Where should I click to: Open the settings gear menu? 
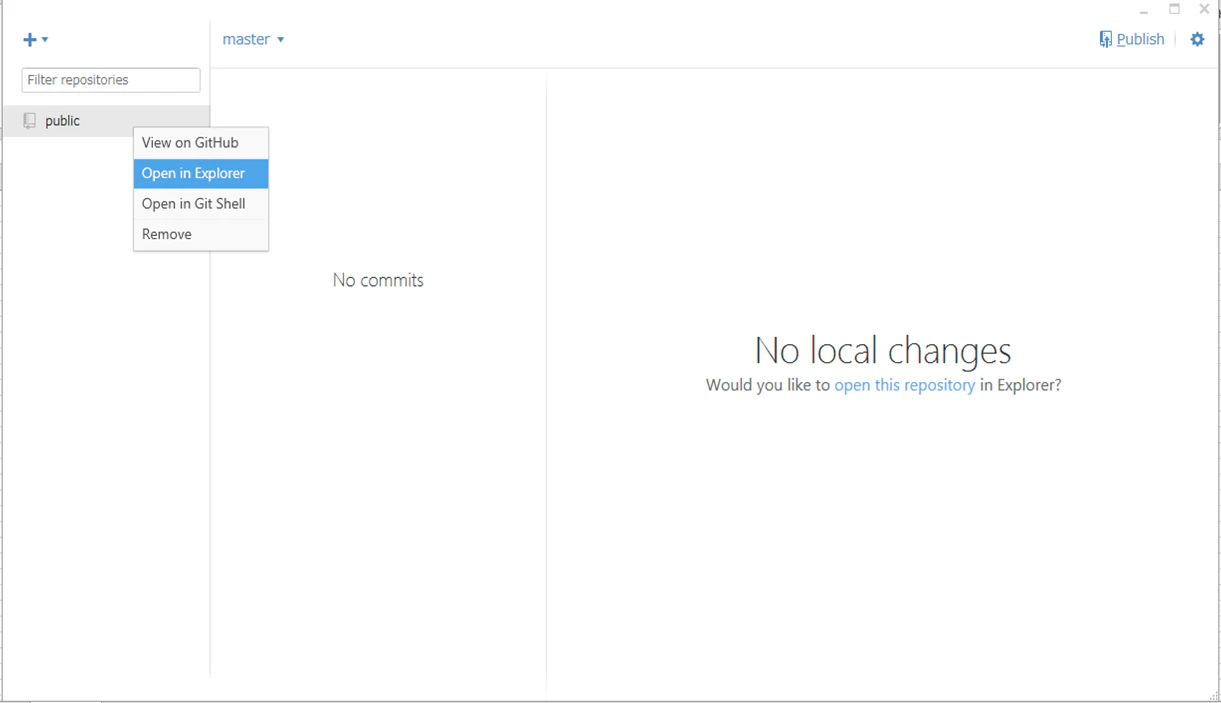pyautogui.click(x=1197, y=39)
